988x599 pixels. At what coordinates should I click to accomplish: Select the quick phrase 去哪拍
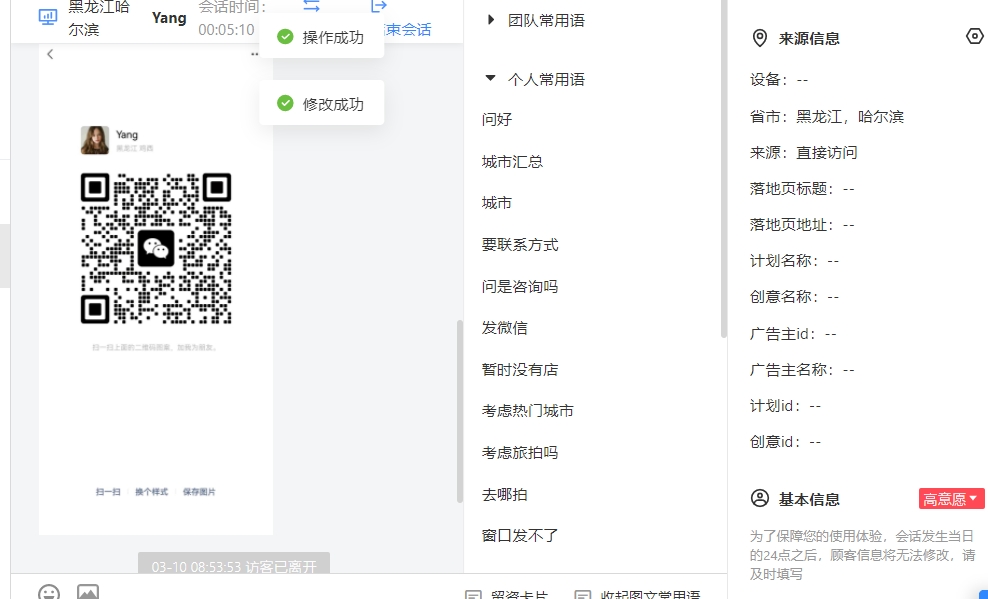click(505, 494)
